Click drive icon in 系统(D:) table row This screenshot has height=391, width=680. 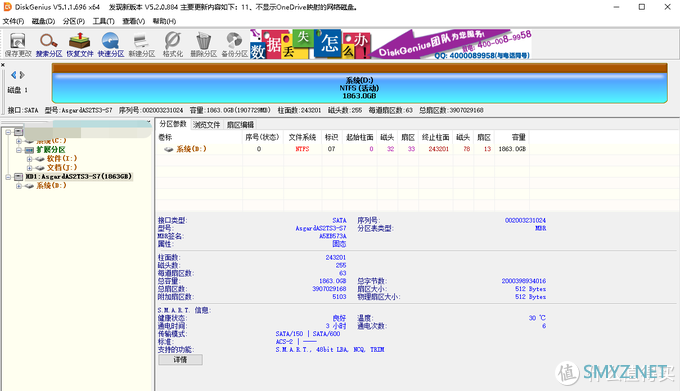click(x=169, y=149)
